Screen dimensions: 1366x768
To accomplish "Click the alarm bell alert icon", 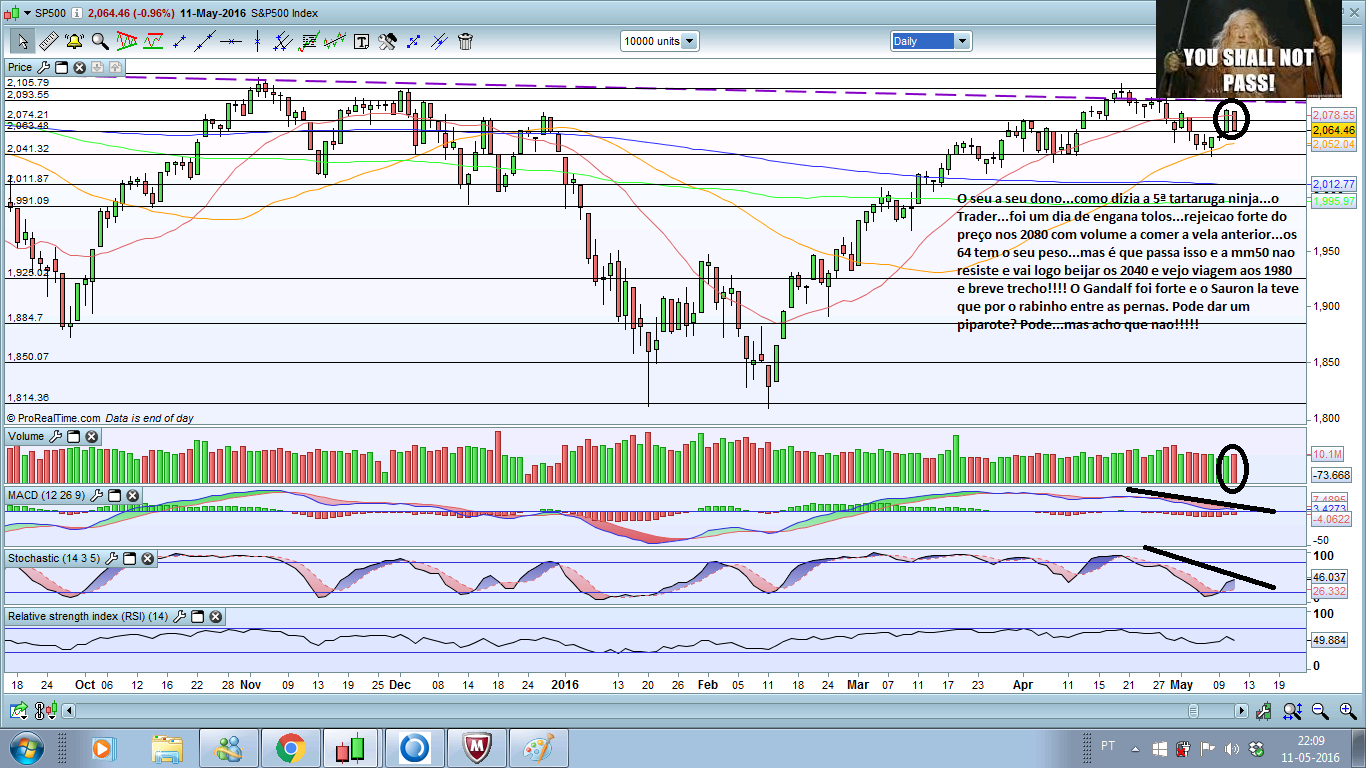I will pos(73,41).
